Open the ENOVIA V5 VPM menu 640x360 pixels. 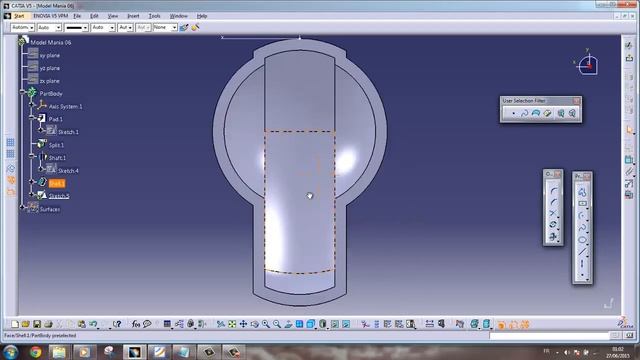tap(51, 16)
